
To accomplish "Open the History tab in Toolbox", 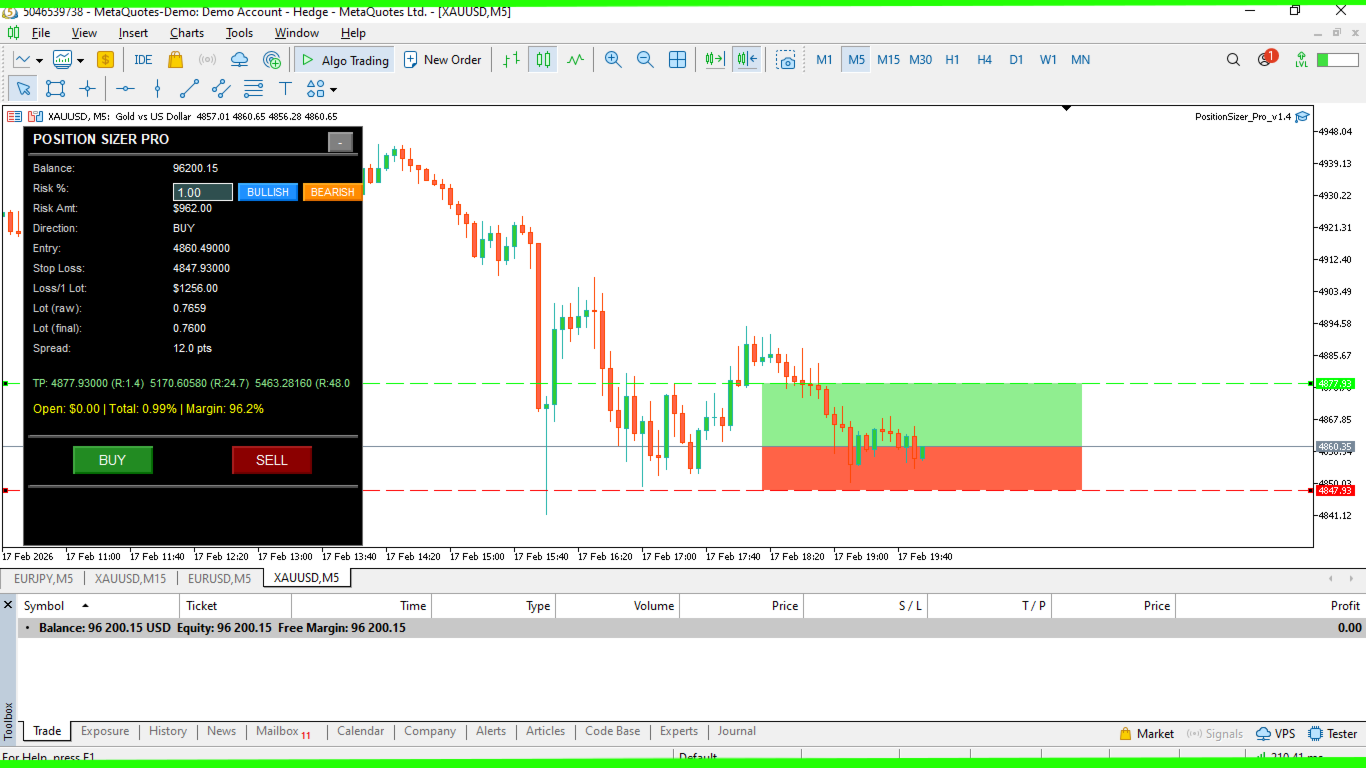I will coord(168,732).
